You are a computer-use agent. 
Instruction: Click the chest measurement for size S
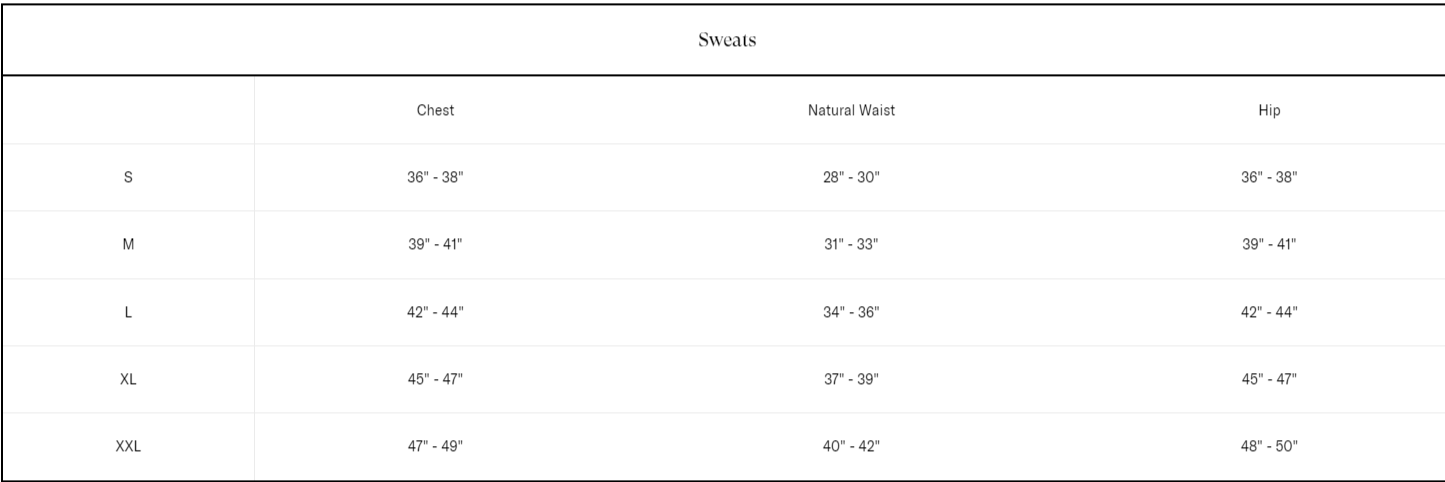click(x=435, y=178)
